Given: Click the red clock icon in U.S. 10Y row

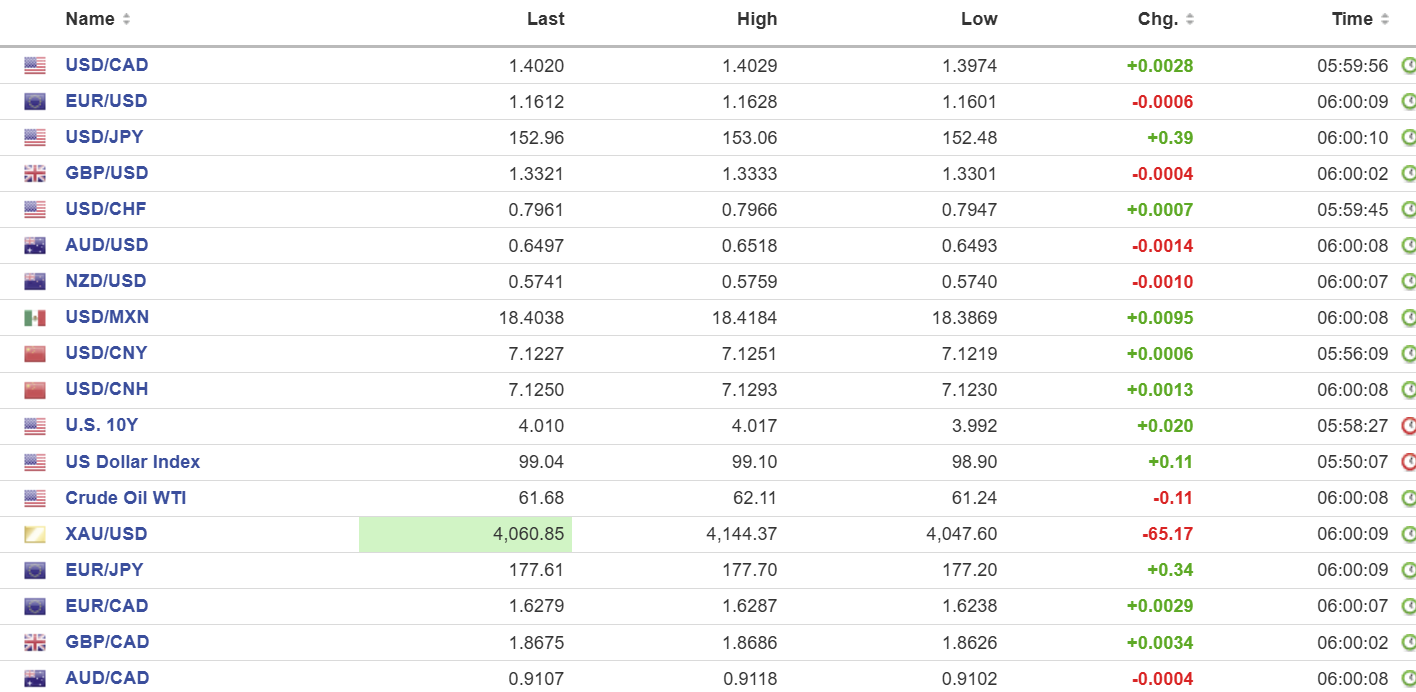Looking at the screenshot, I should pos(1408,426).
